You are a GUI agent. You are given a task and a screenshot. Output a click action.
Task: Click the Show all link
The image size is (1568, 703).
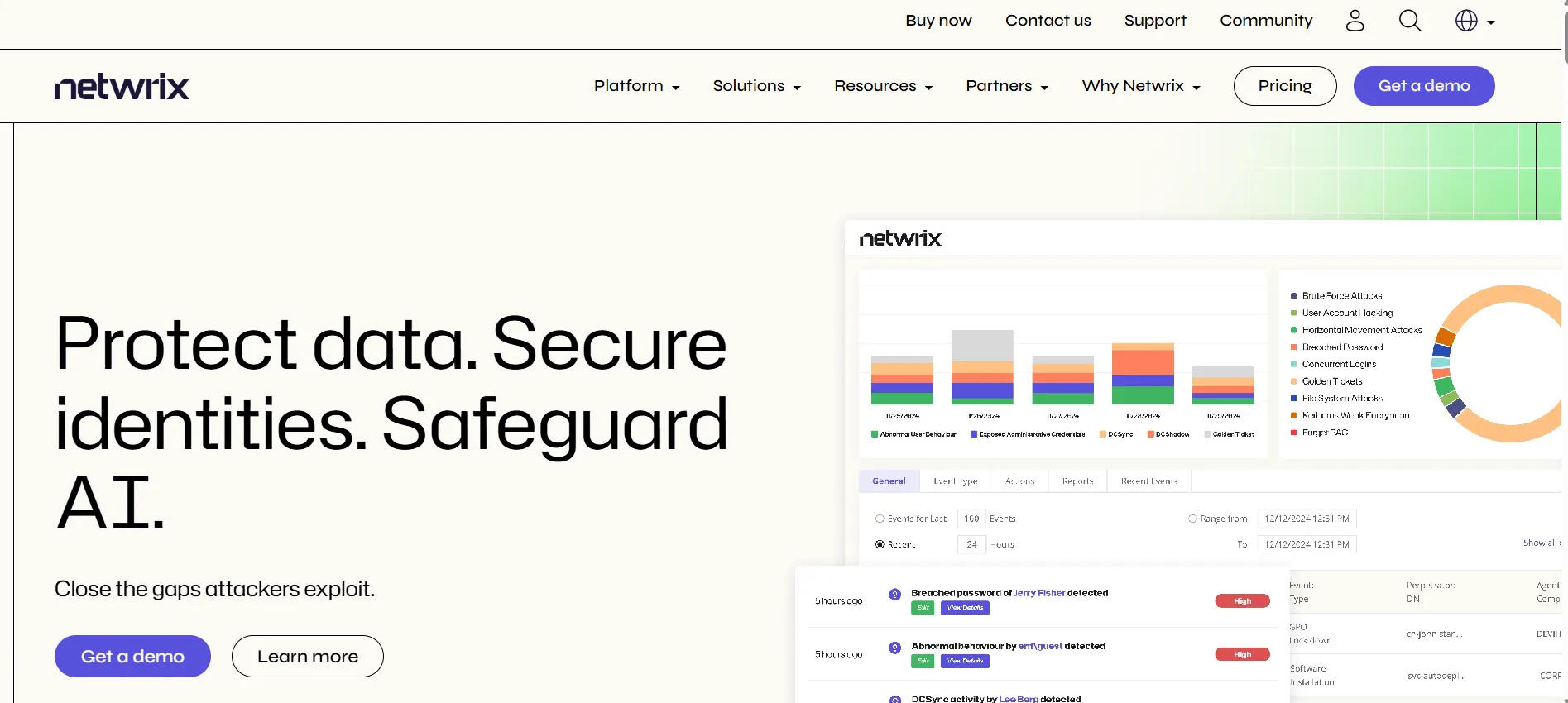pos(1542,543)
